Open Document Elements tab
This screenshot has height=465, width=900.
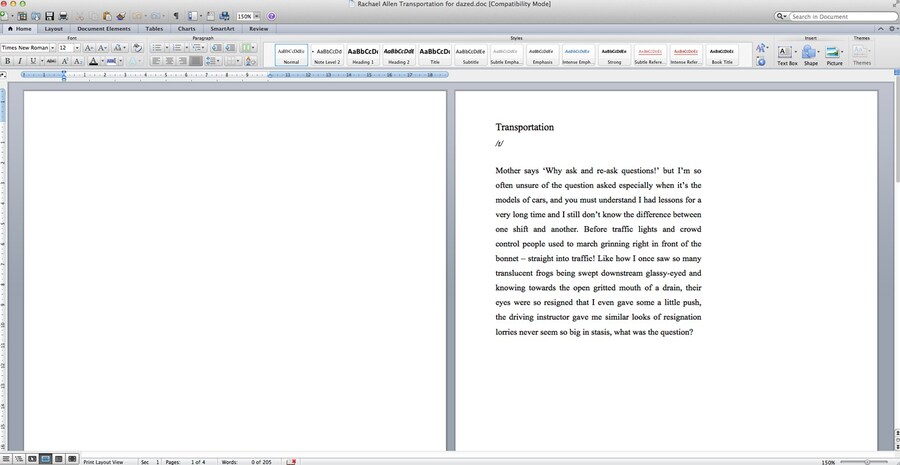[x=104, y=29]
